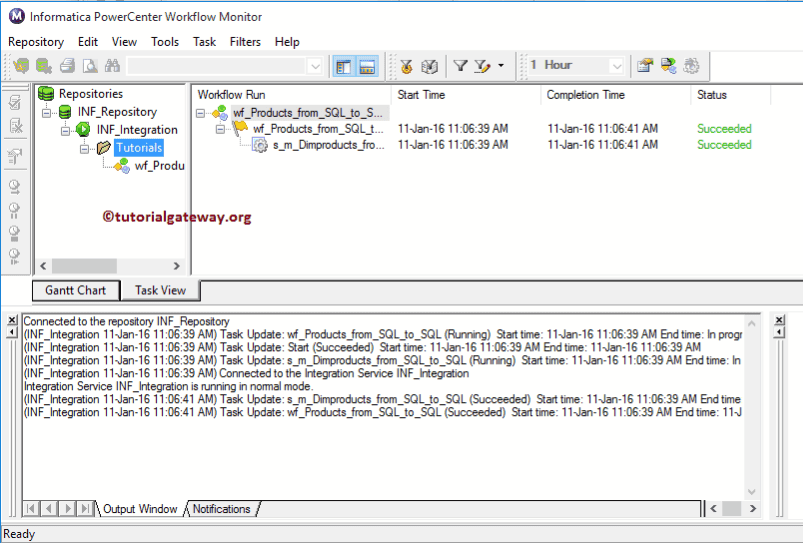Open the Repository menu
This screenshot has width=803, height=543.
(x=36, y=41)
